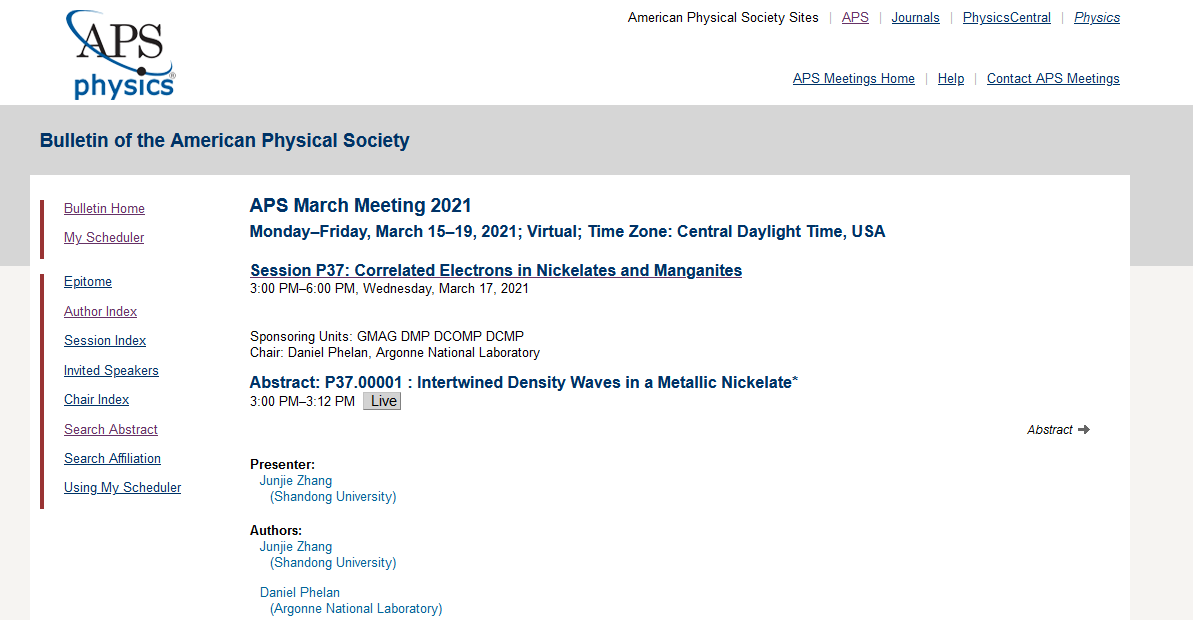
Task: Click Search Abstract in the sidebar
Action: point(111,430)
